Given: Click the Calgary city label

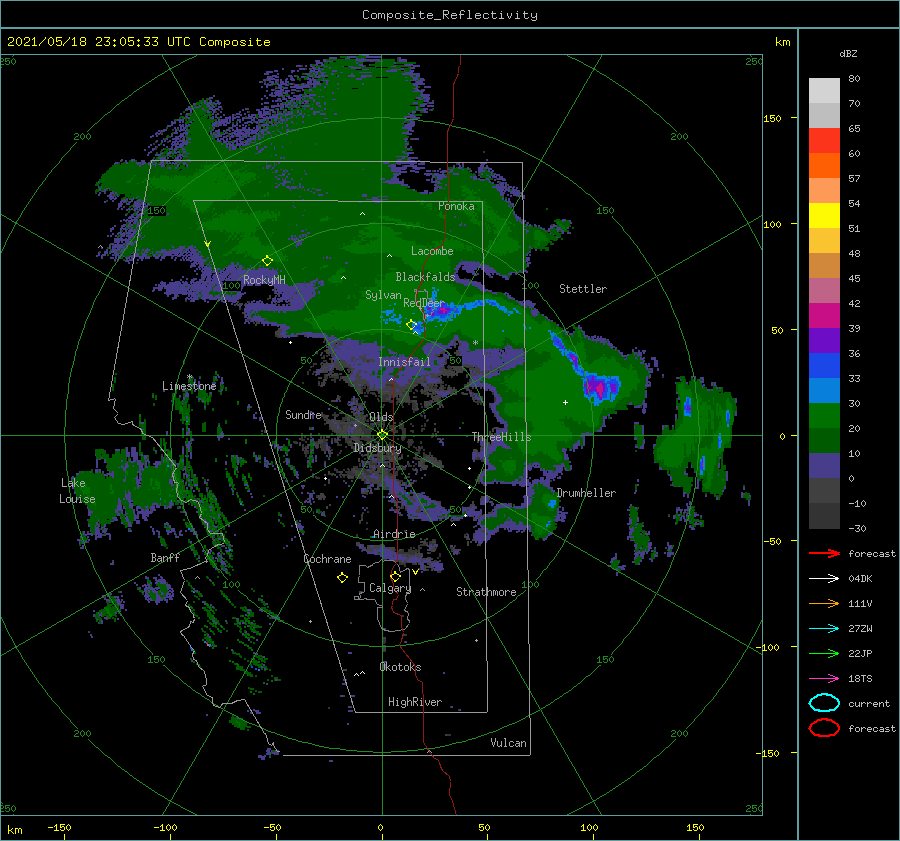Looking at the screenshot, I should 390,588.
